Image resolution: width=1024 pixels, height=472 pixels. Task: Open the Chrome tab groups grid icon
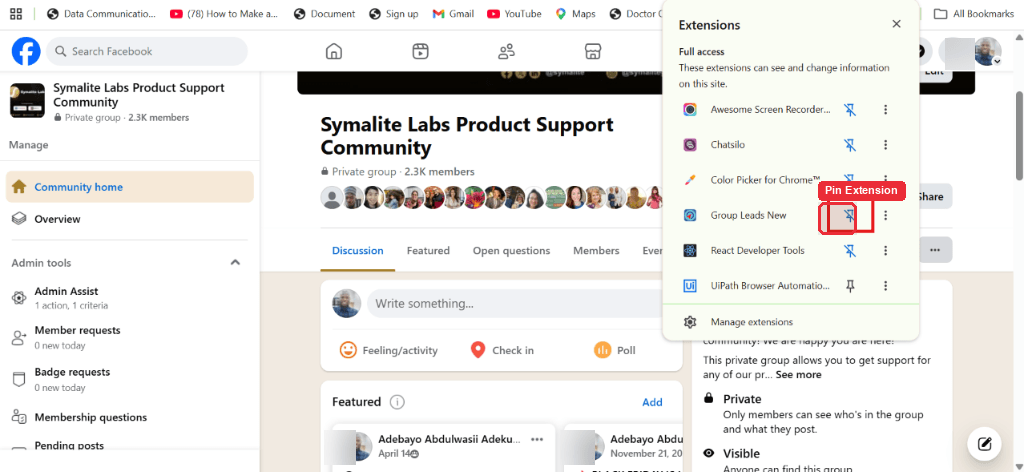click(x=16, y=14)
